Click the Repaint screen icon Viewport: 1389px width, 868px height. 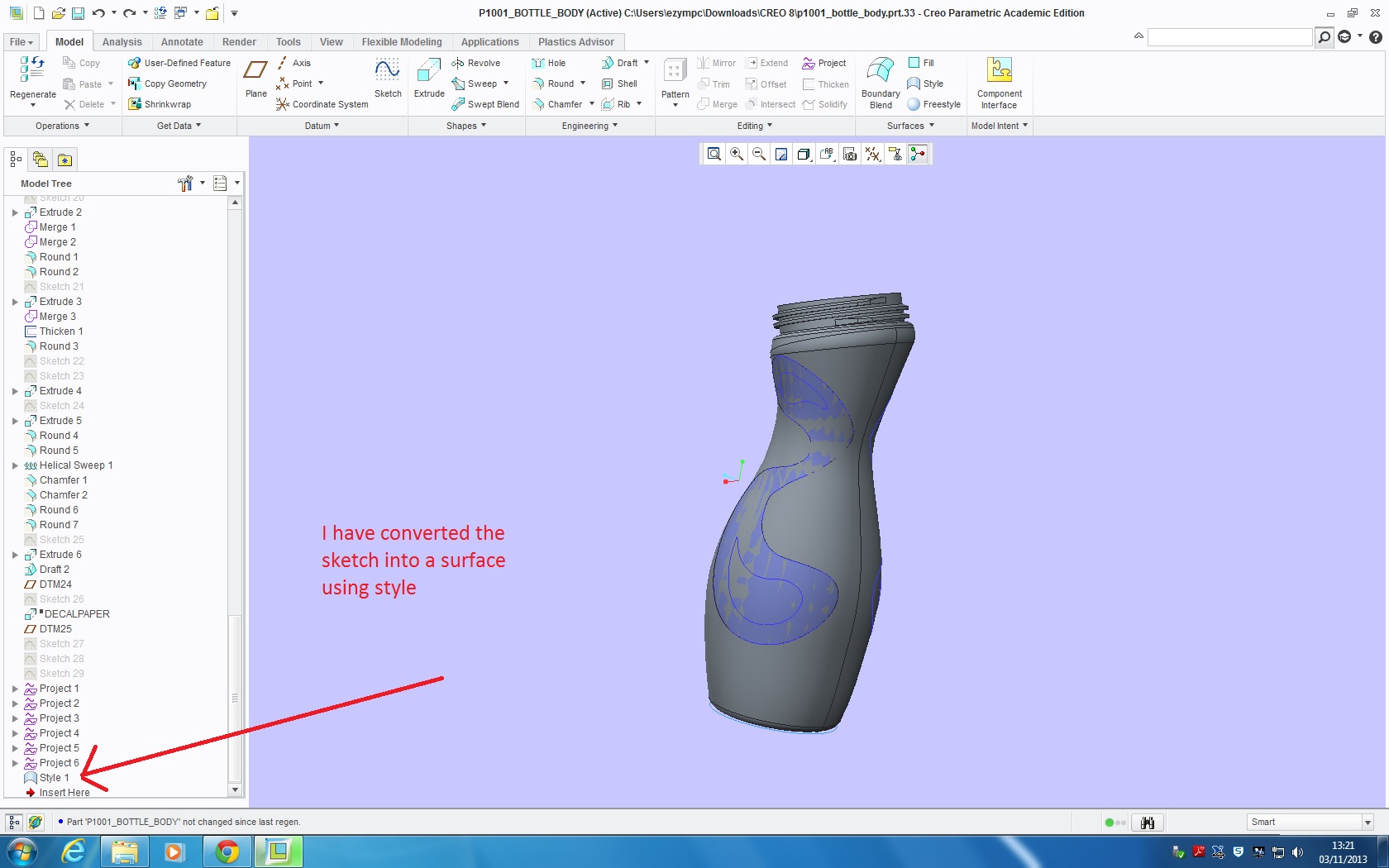click(781, 154)
